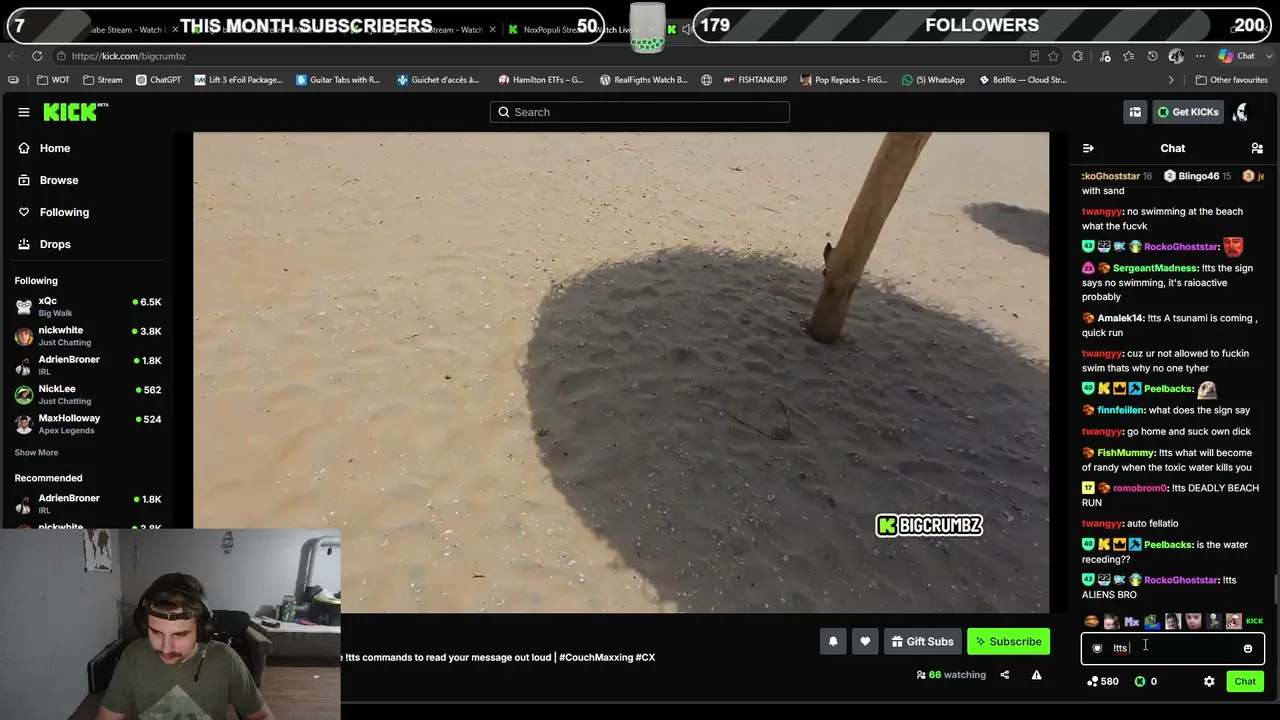
Task: Open the ChatGPT bookmark
Action: pyautogui.click(x=158, y=80)
